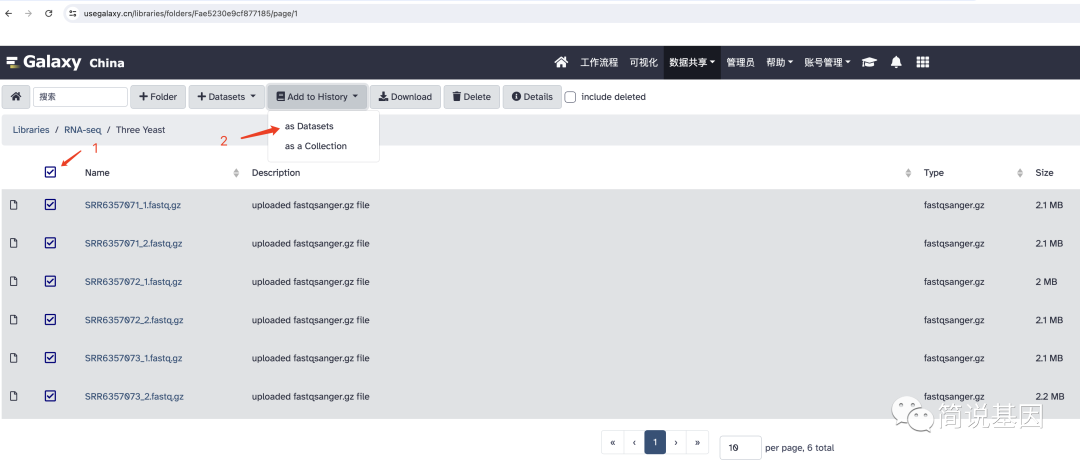Open the 管理员 menu item

(740, 62)
